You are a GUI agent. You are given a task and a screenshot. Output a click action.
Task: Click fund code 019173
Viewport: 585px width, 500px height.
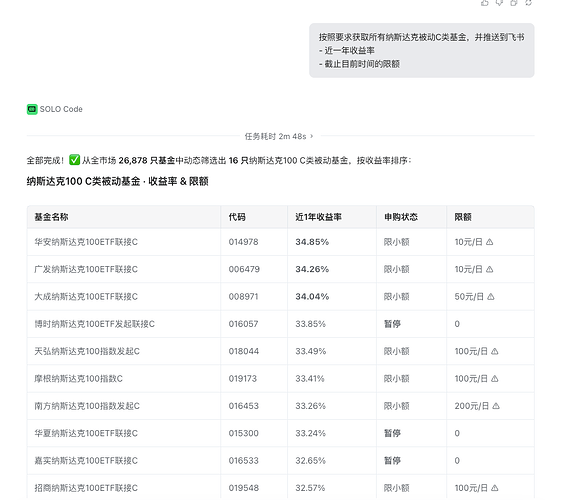tap(243, 378)
